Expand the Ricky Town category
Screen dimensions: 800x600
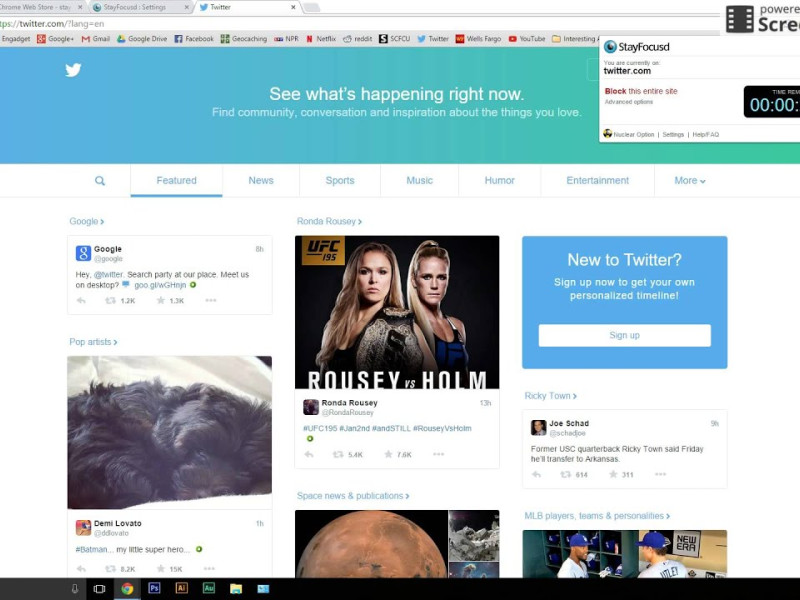551,396
